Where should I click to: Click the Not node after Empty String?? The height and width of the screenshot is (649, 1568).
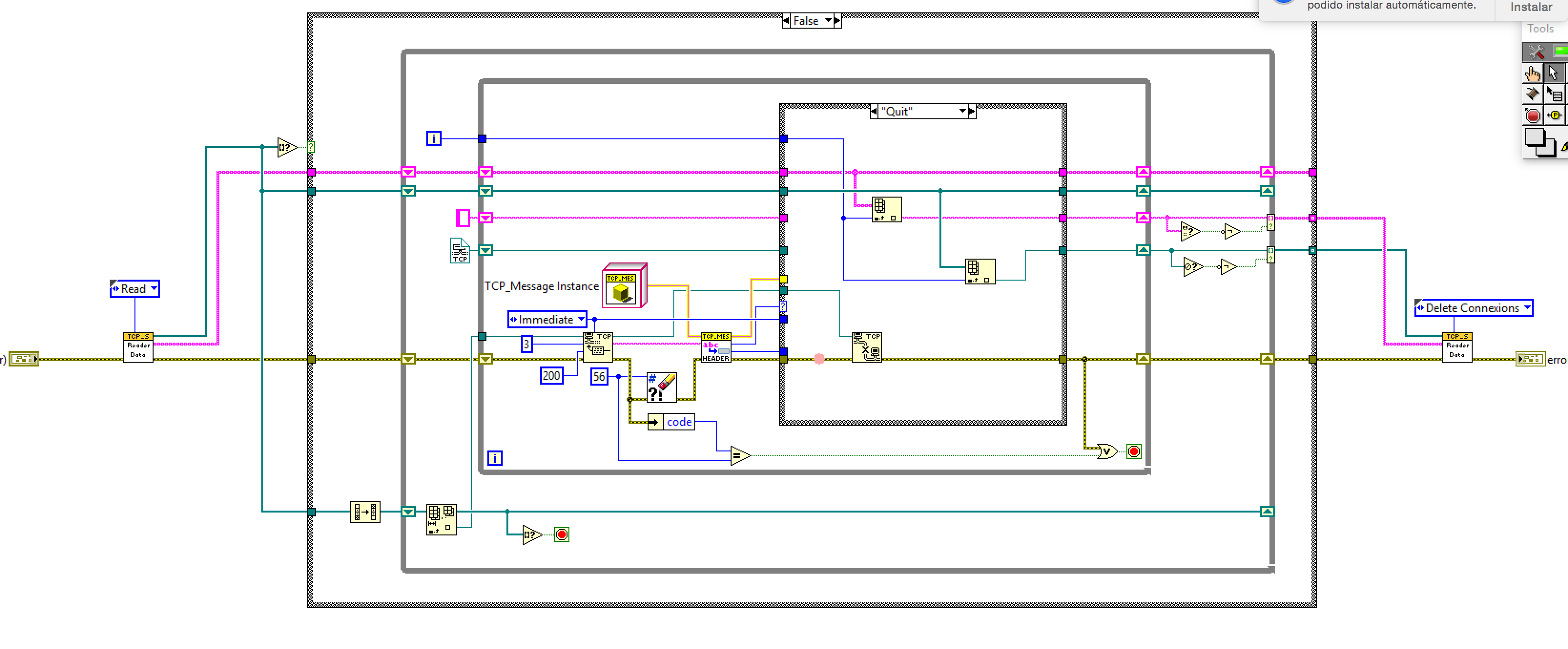[x=1231, y=231]
